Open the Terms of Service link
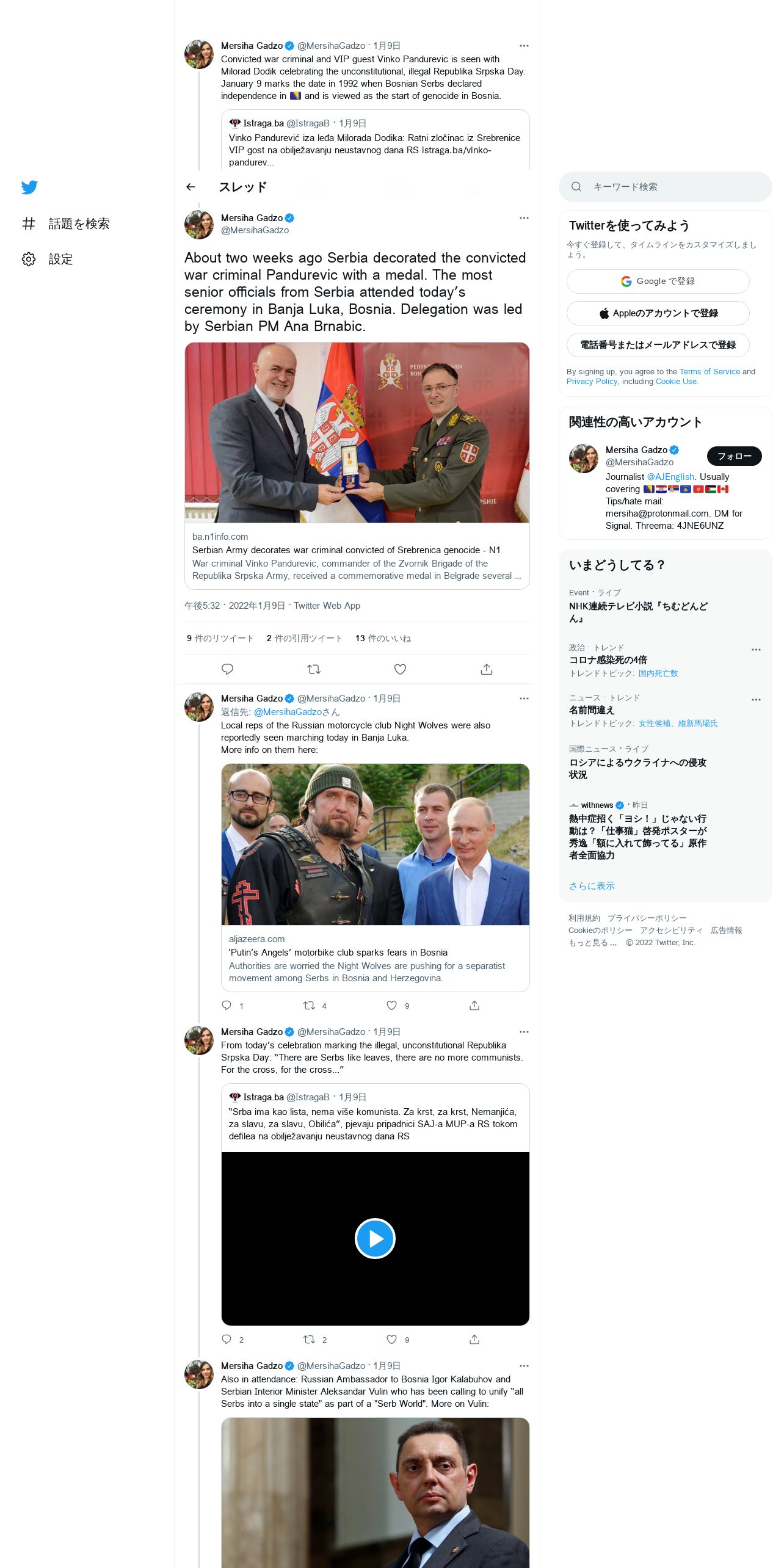Screen dimensions: 784x1568 pos(710,371)
